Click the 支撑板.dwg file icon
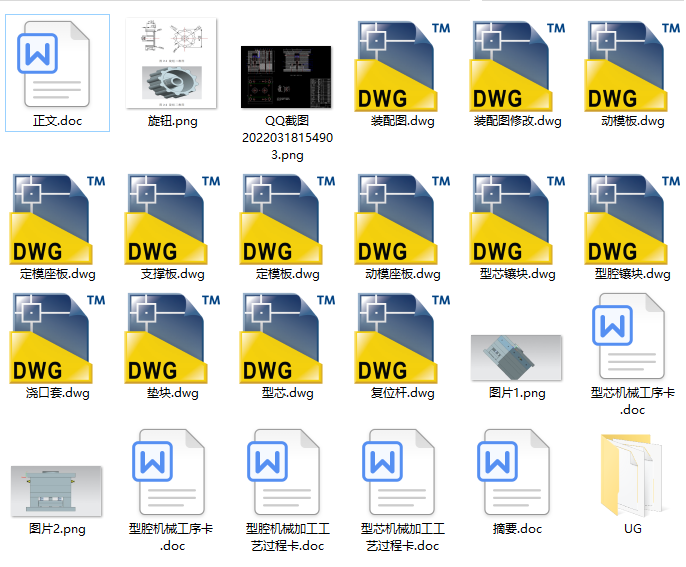Image resolution: width=686 pixels, height=567 pixels. pyautogui.click(x=172, y=219)
